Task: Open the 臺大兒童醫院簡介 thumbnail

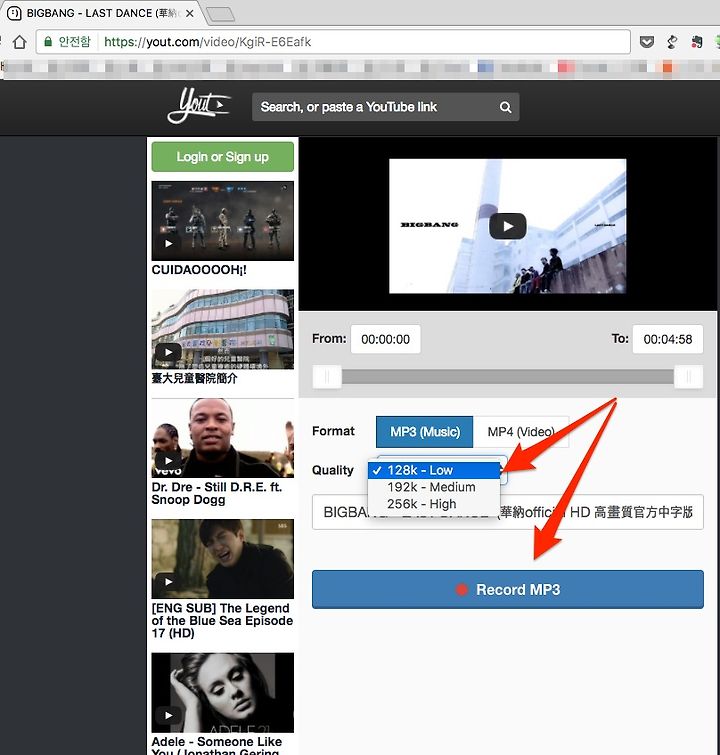Action: 223,329
